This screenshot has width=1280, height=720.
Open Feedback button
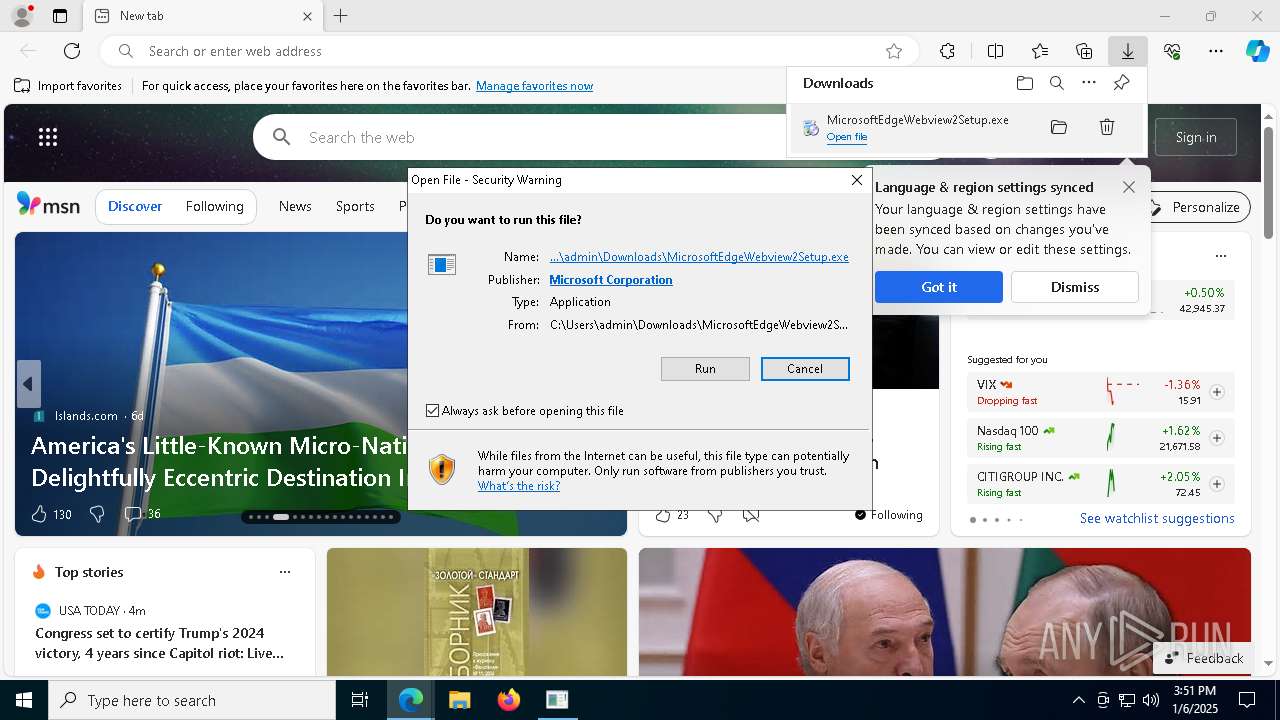(x=1203, y=658)
